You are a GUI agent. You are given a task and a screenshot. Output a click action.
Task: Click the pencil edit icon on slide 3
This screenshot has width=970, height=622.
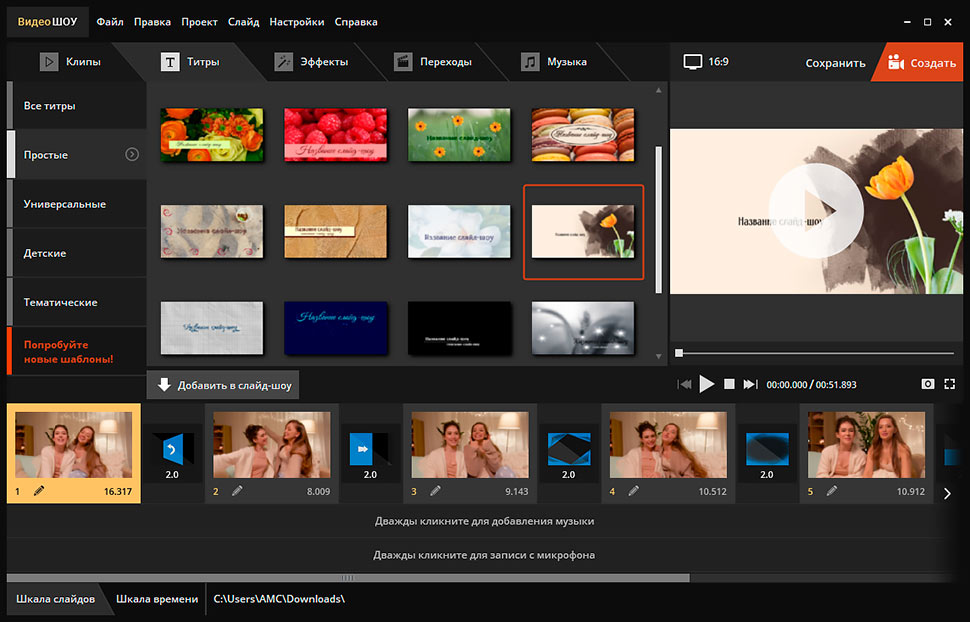(x=435, y=491)
